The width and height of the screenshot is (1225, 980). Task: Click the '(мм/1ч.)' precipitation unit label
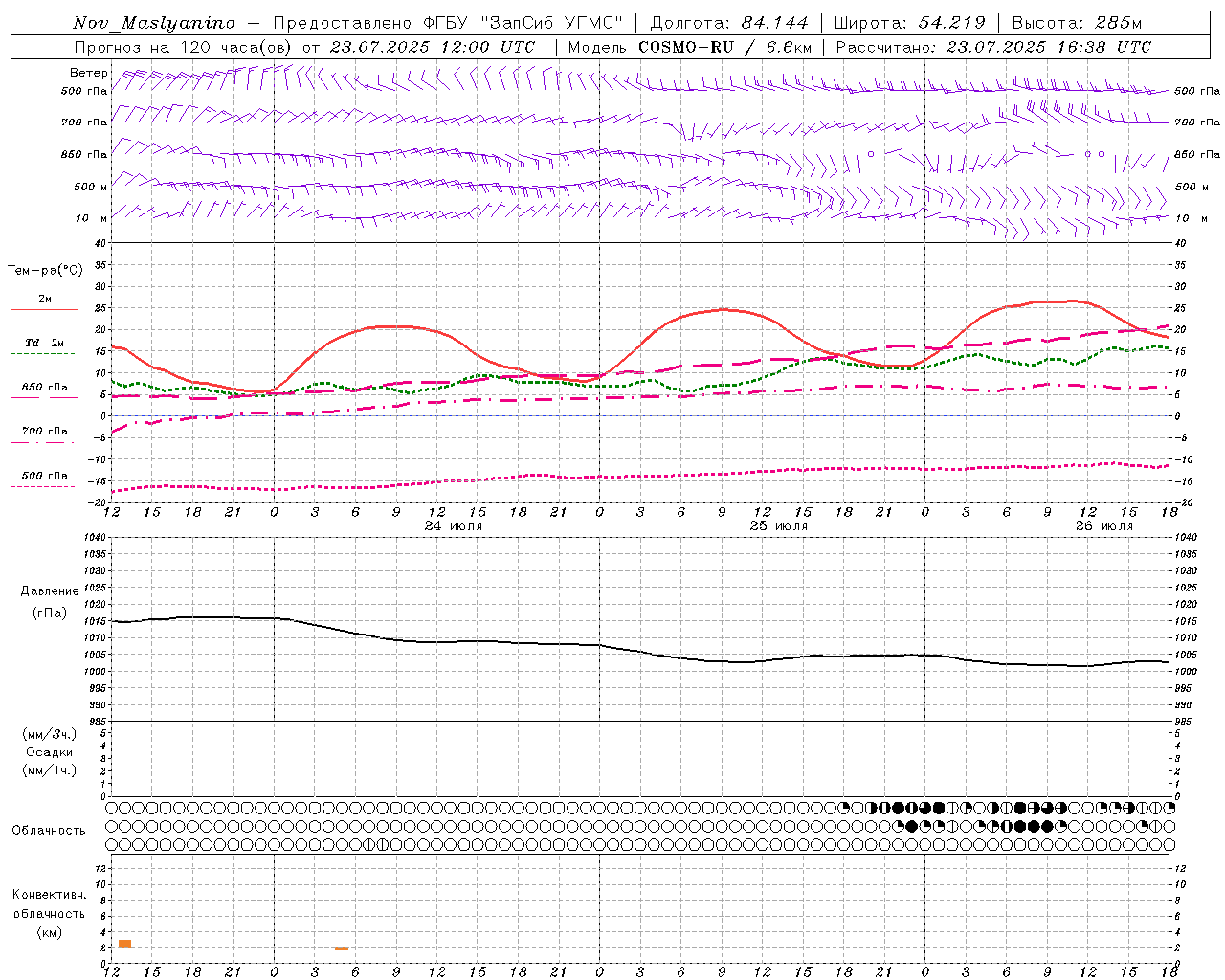[x=50, y=770]
